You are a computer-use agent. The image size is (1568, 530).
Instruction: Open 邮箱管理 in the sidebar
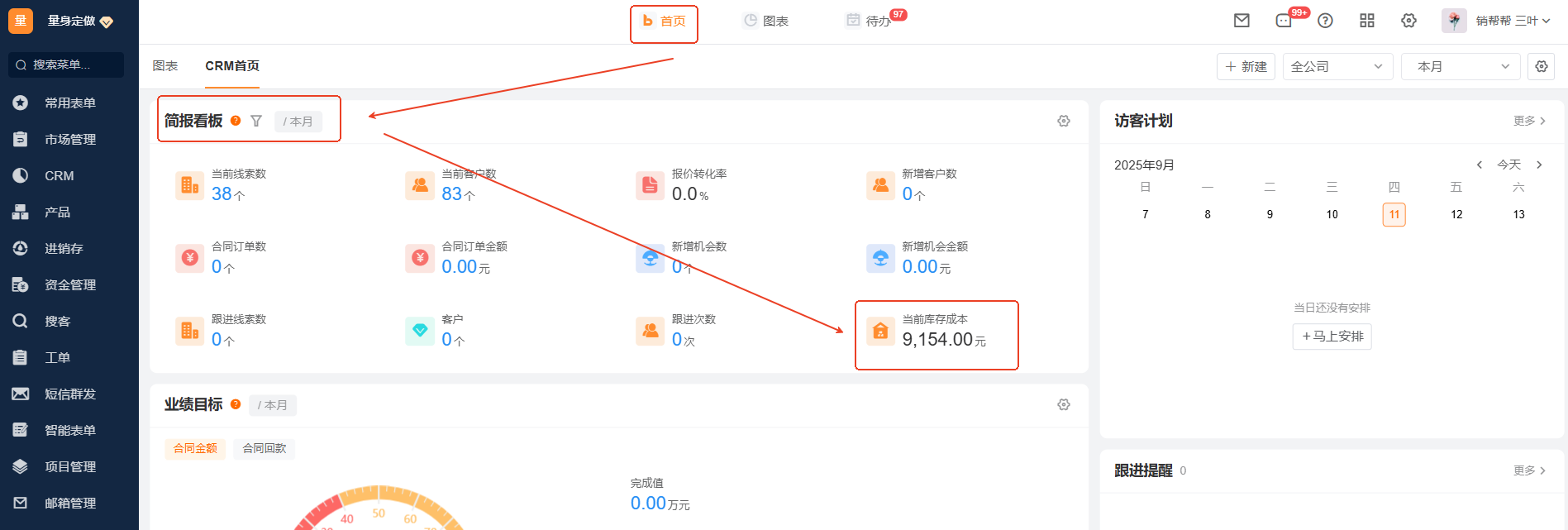tap(69, 503)
